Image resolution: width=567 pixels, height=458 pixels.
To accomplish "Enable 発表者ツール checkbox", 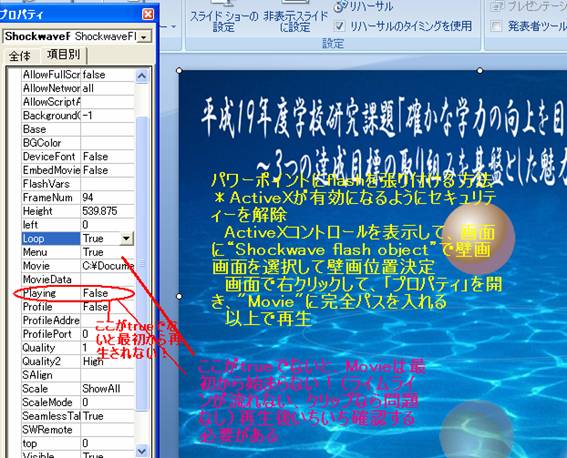I will pyautogui.click(x=496, y=26).
